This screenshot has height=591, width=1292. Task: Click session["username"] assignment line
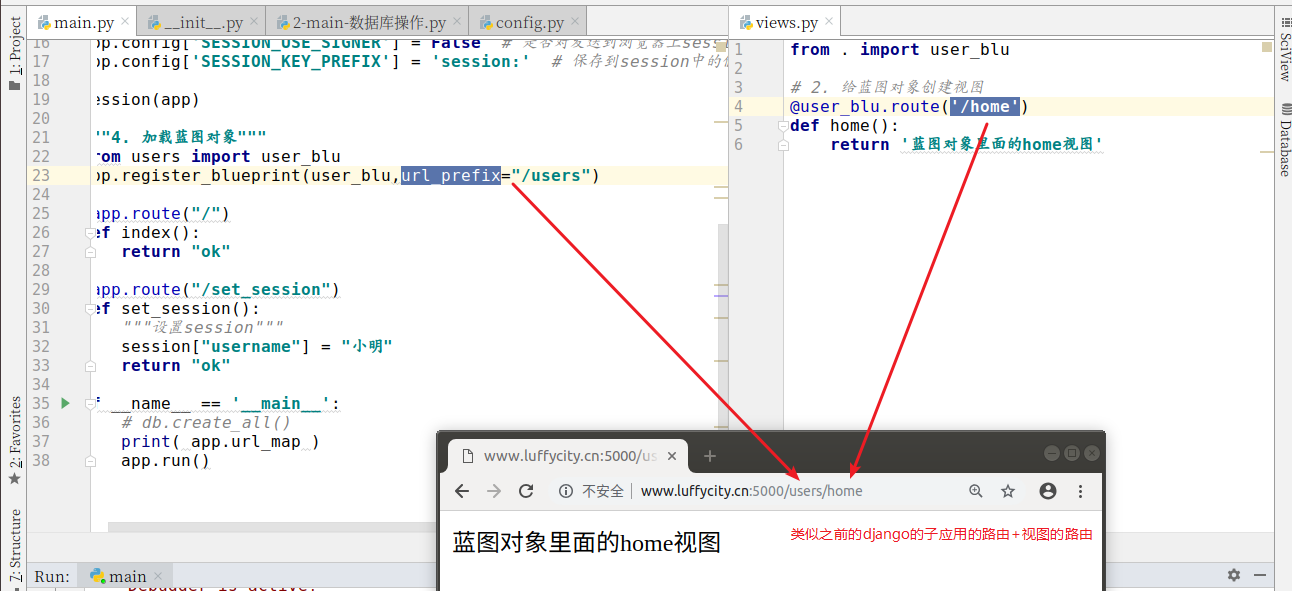coord(256,346)
